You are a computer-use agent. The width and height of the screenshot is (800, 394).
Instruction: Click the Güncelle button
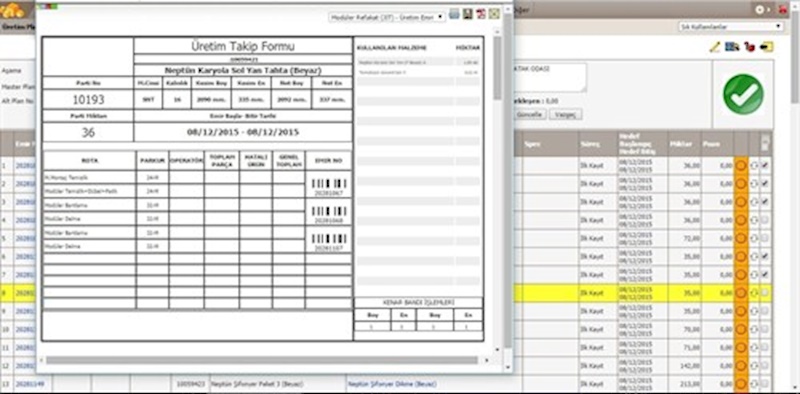tap(531, 114)
